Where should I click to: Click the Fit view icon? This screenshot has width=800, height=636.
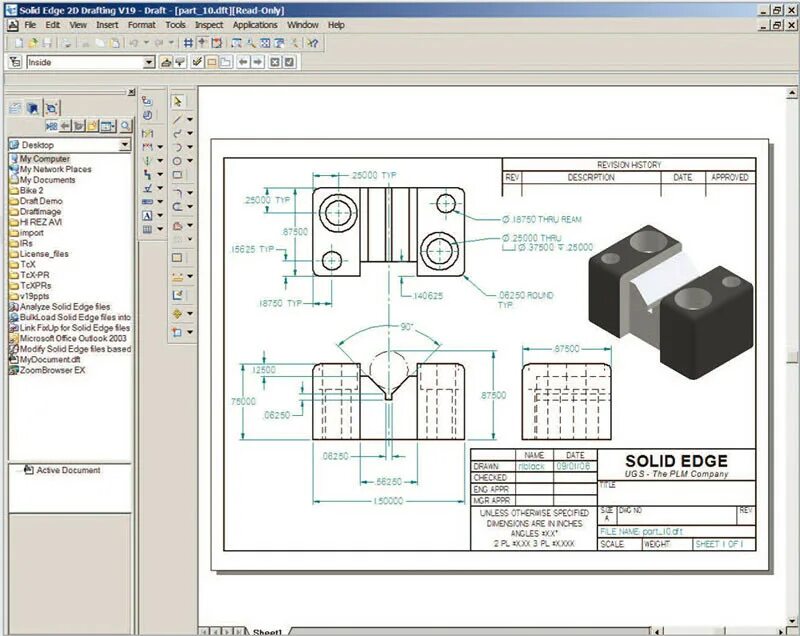coord(265,43)
